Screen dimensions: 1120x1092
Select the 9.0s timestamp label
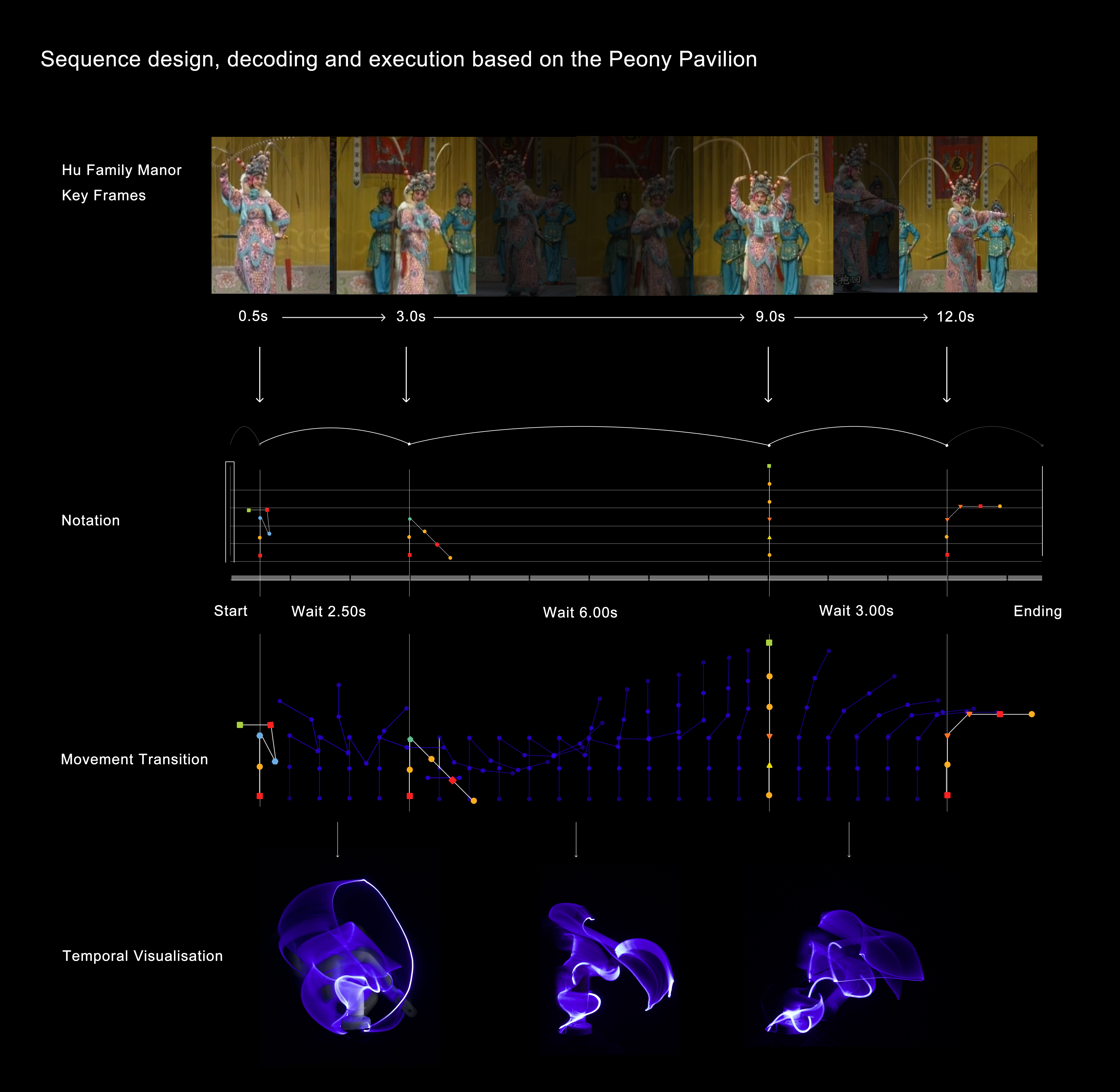click(x=770, y=317)
